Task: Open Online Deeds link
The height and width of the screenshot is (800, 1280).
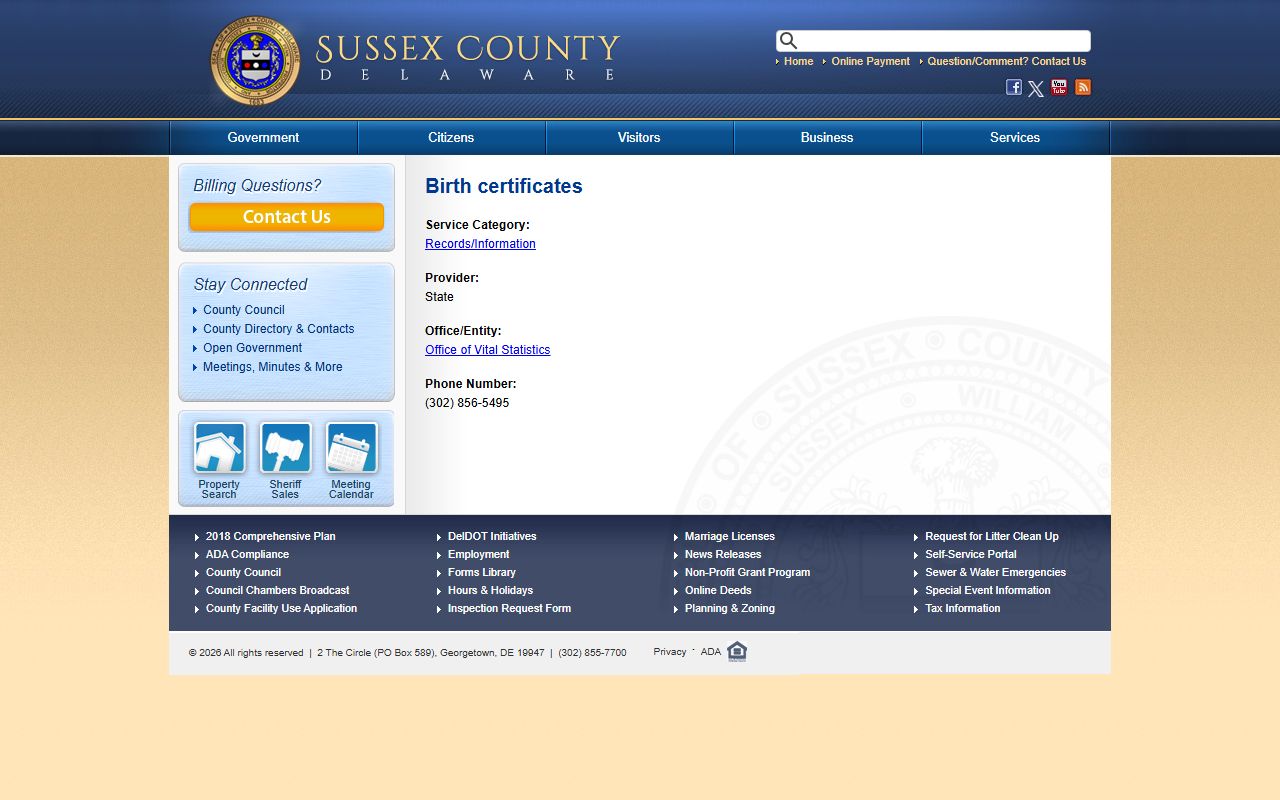Action: [718, 591]
